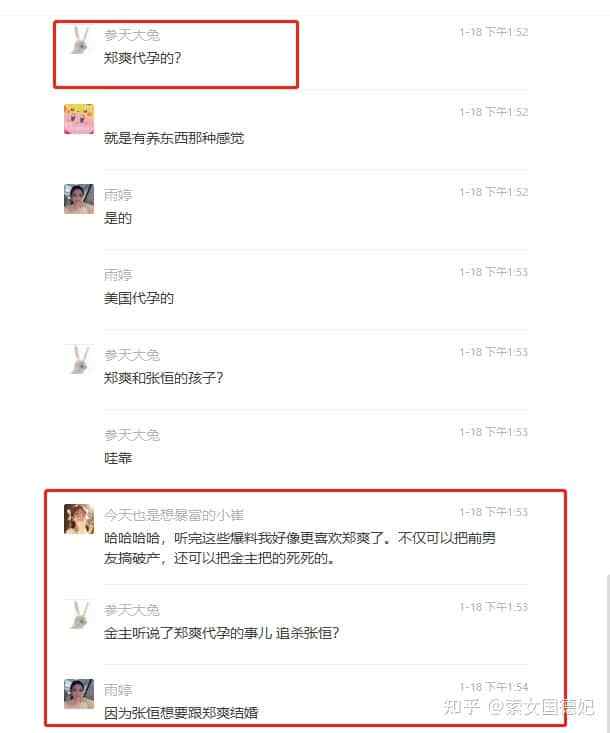Screen dimensions: 610x733
Task: Select message 金主听说了郑爽代孕的事儿
Action: 222,633
